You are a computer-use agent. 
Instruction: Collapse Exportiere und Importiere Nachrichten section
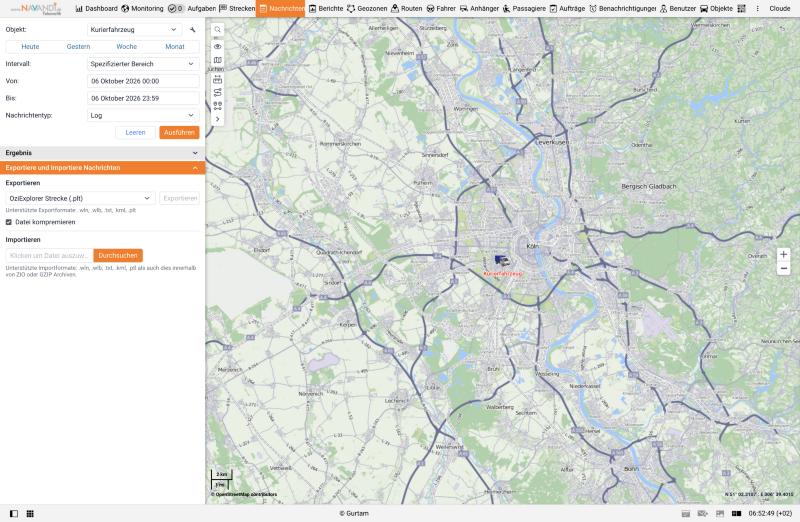pos(103,167)
